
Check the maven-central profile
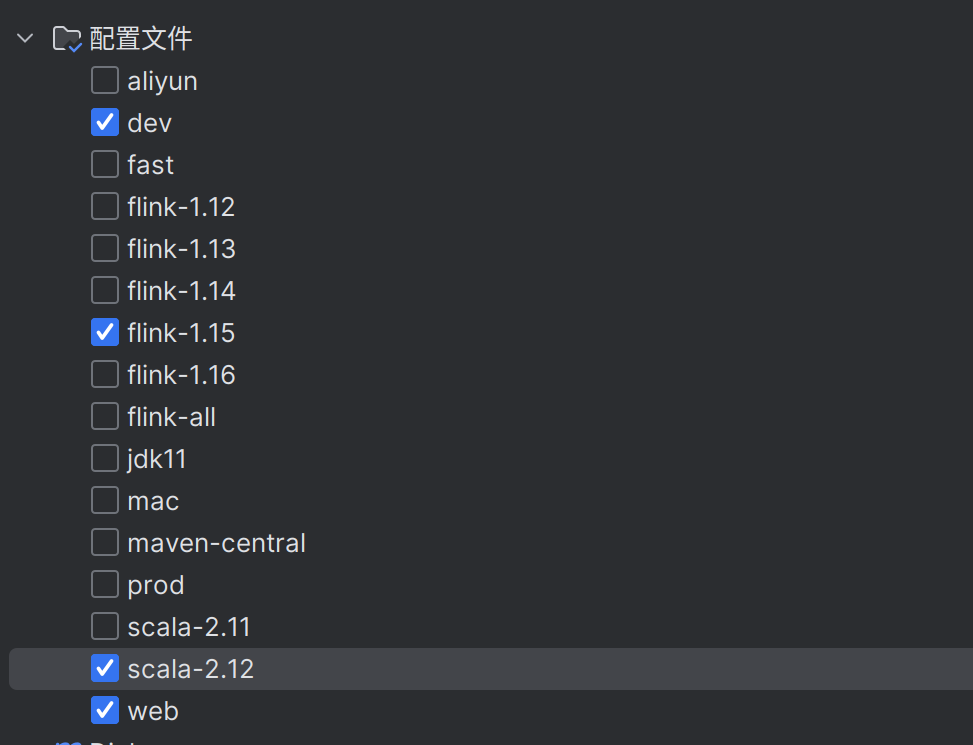pos(105,542)
